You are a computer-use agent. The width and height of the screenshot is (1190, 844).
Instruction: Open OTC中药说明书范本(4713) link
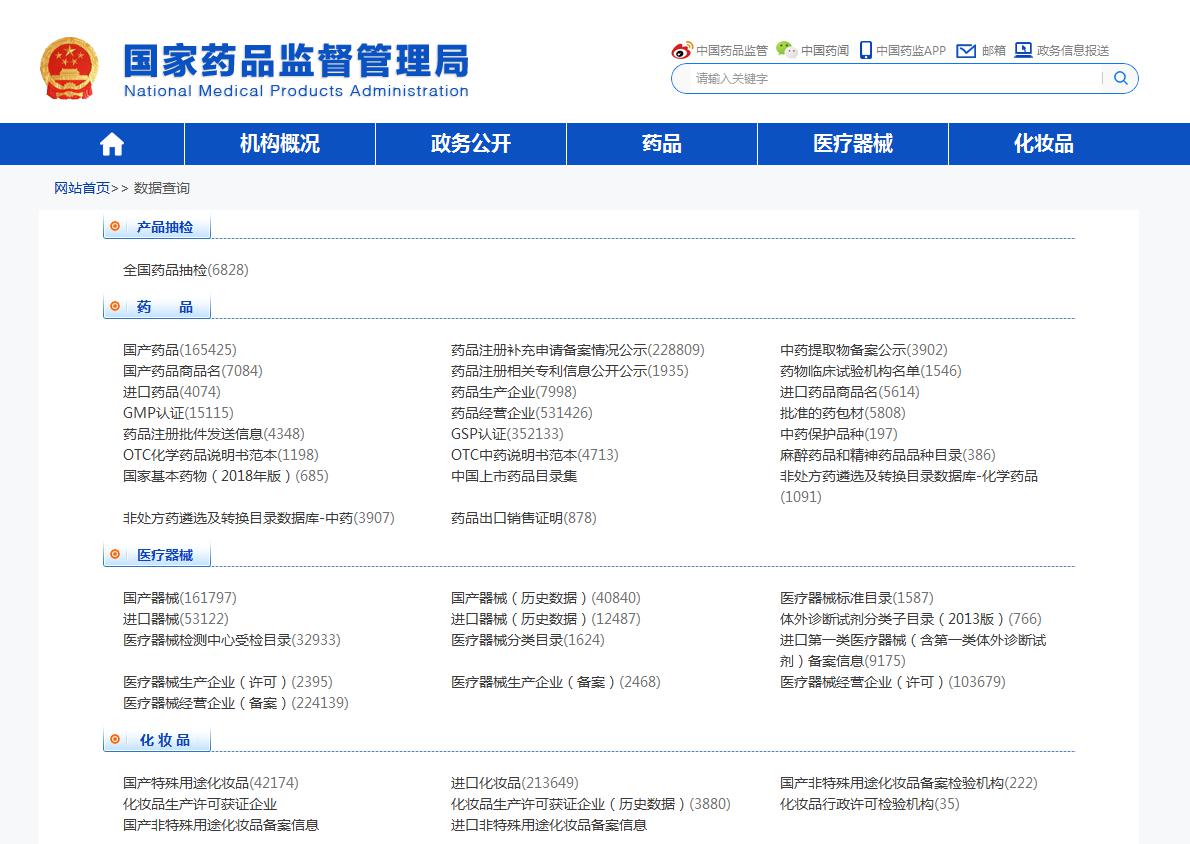click(535, 455)
